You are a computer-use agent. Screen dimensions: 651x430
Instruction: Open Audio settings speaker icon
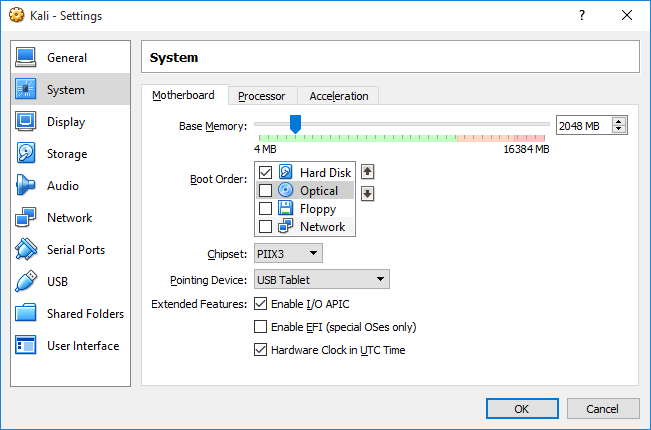[x=26, y=185]
